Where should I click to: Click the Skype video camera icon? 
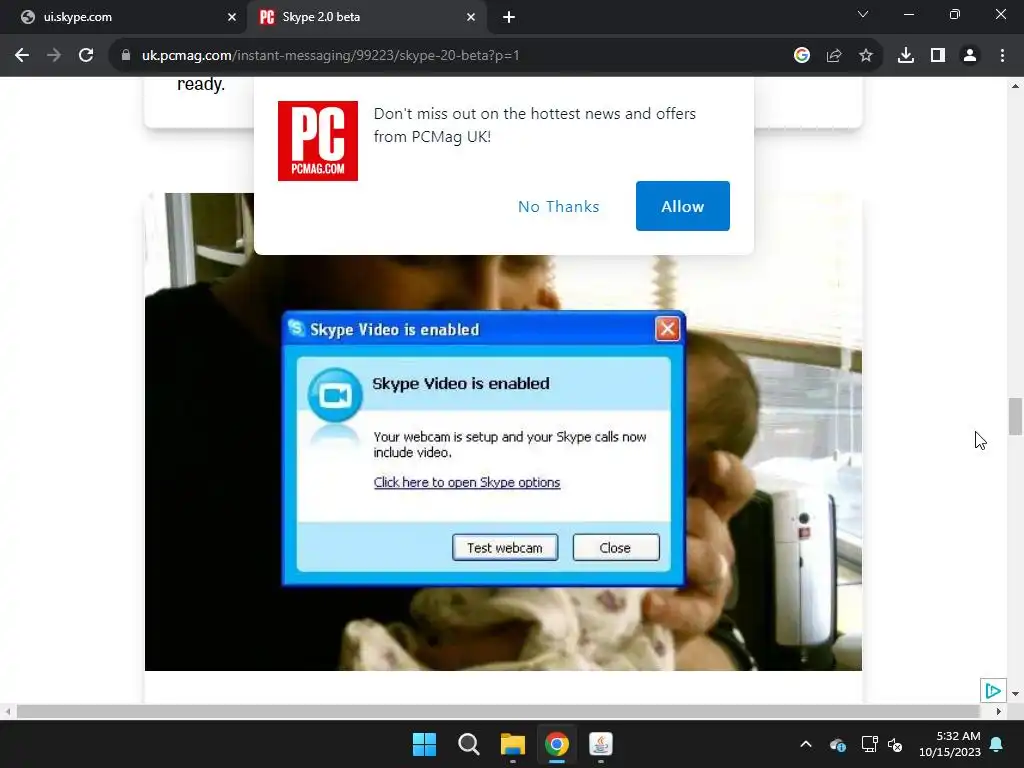pyautogui.click(x=335, y=395)
